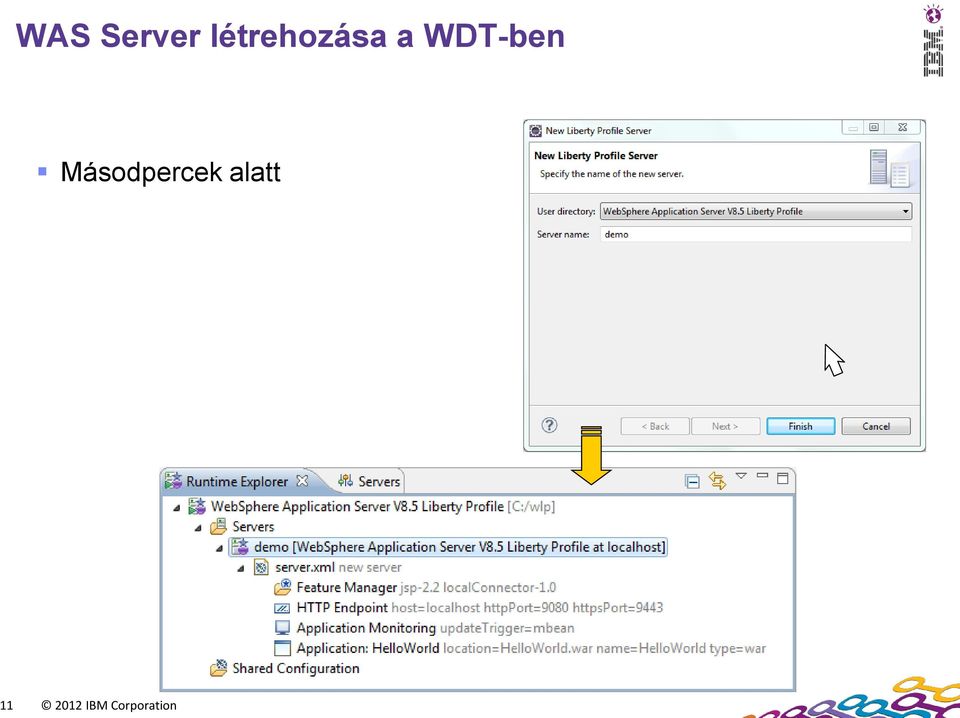The height and width of the screenshot is (718, 960).
Task: Click the HelloWorld application window icon
Action: click(282, 648)
